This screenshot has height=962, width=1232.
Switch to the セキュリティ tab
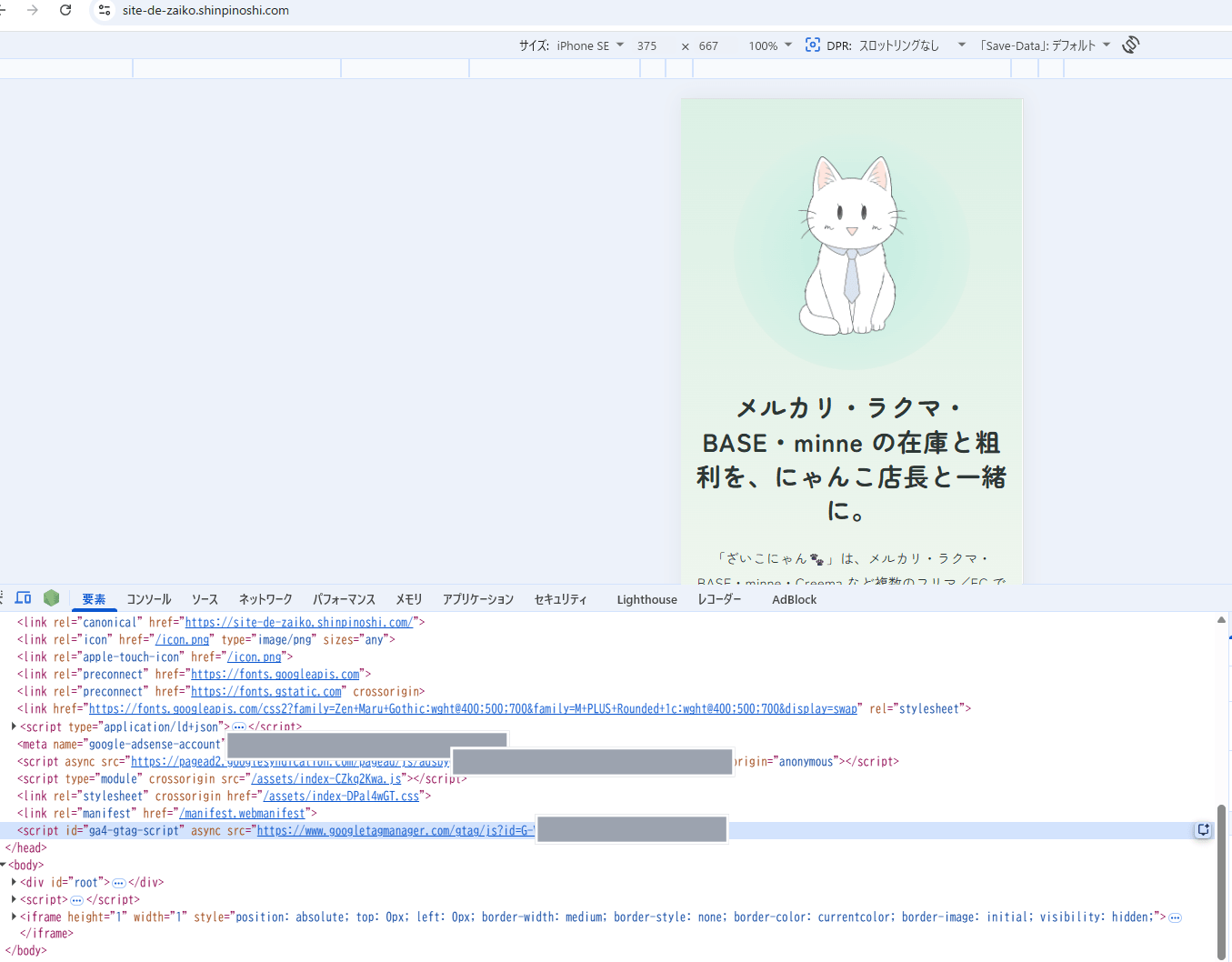tap(560, 599)
